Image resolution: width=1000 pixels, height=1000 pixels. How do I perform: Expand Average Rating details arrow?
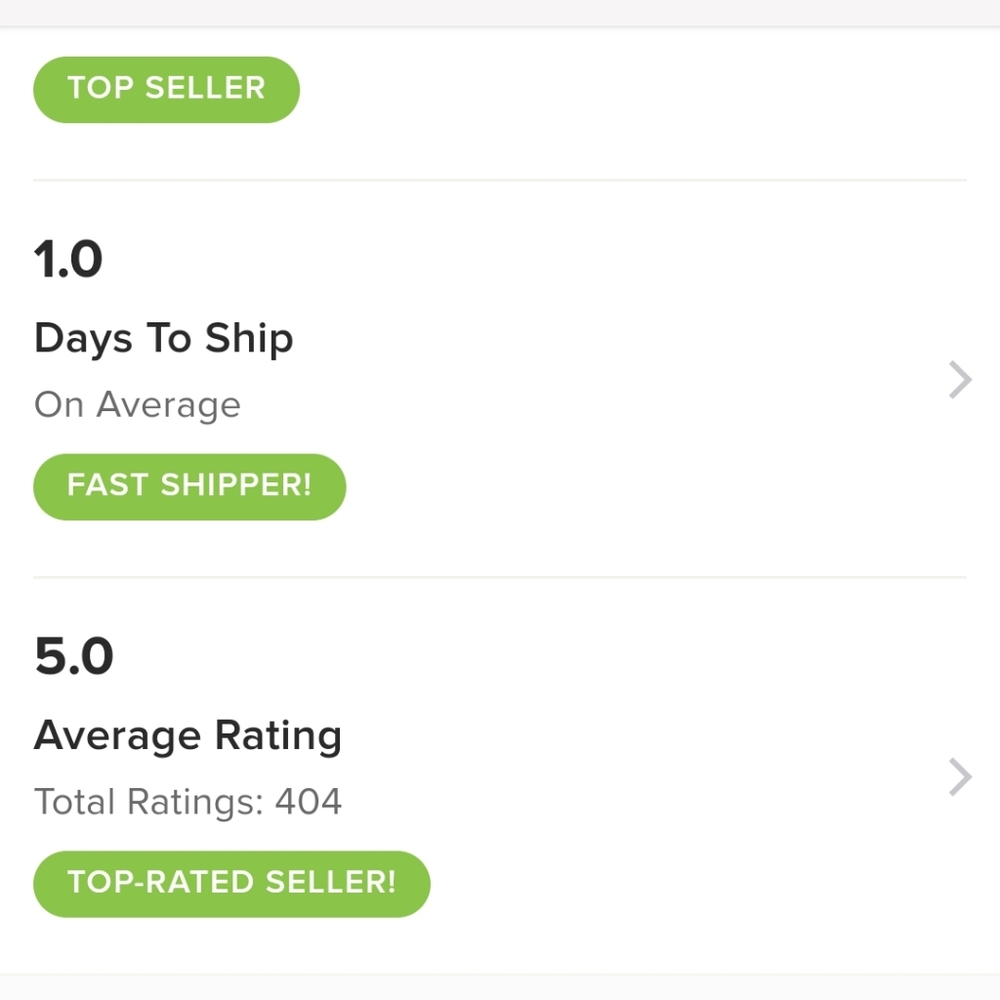[960, 777]
